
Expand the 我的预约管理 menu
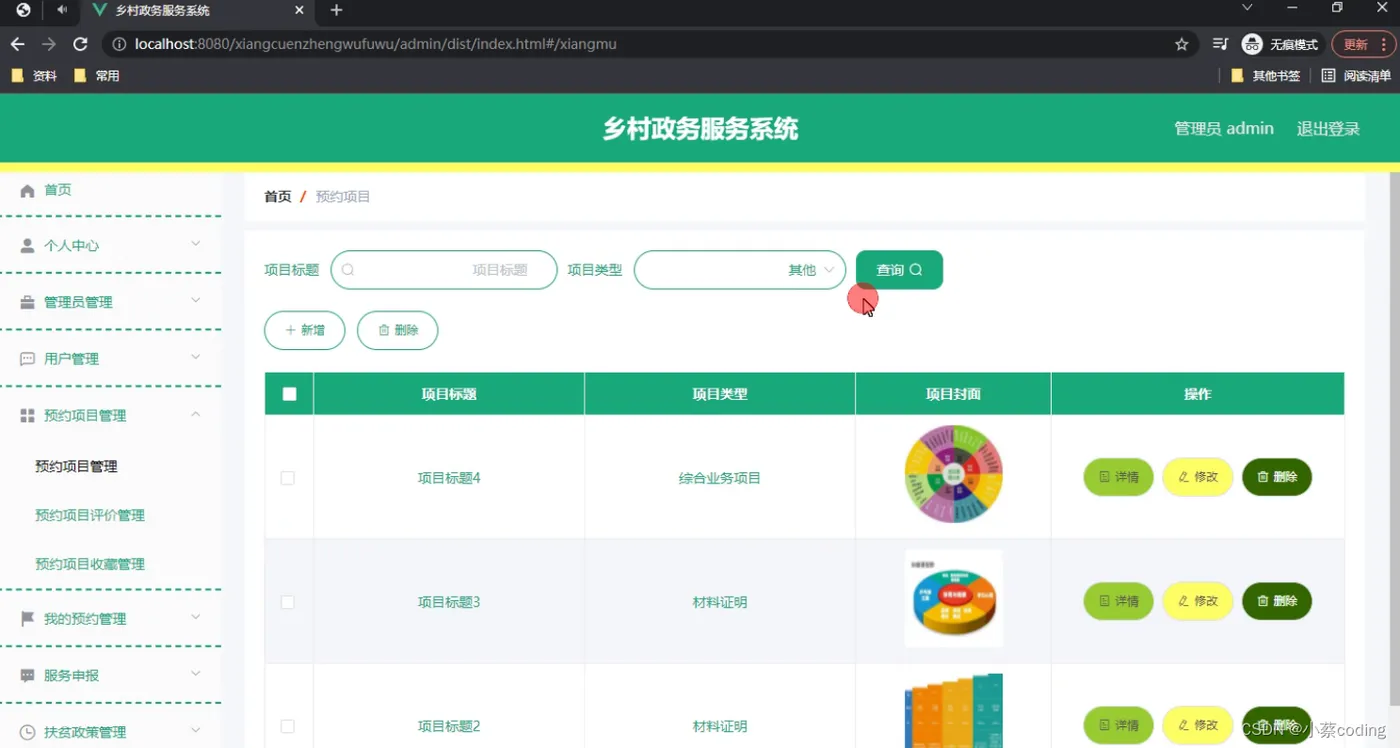[x=195, y=617]
